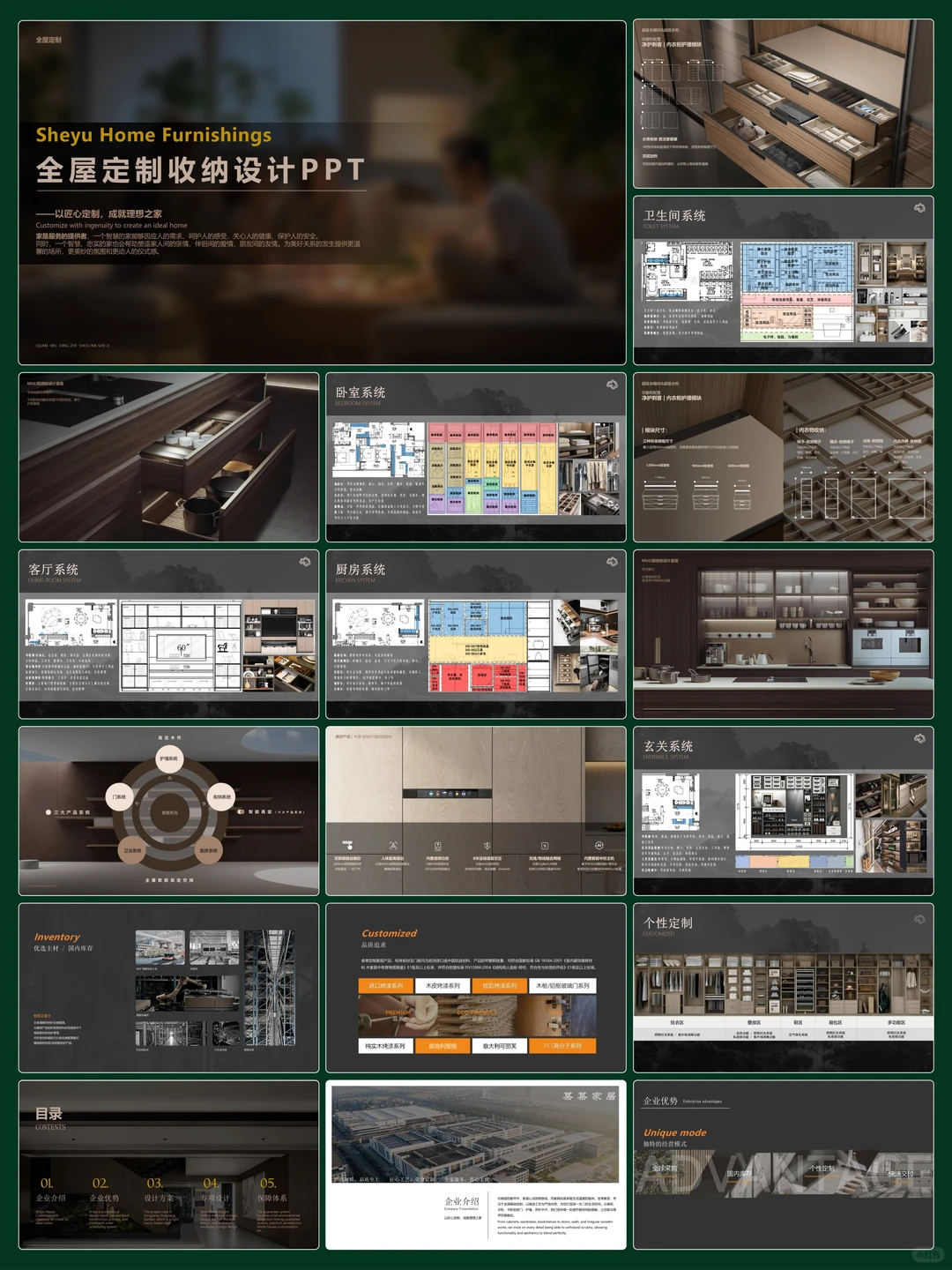
Task: Click the 全屋定制 label on cover slide
Action: point(48,40)
